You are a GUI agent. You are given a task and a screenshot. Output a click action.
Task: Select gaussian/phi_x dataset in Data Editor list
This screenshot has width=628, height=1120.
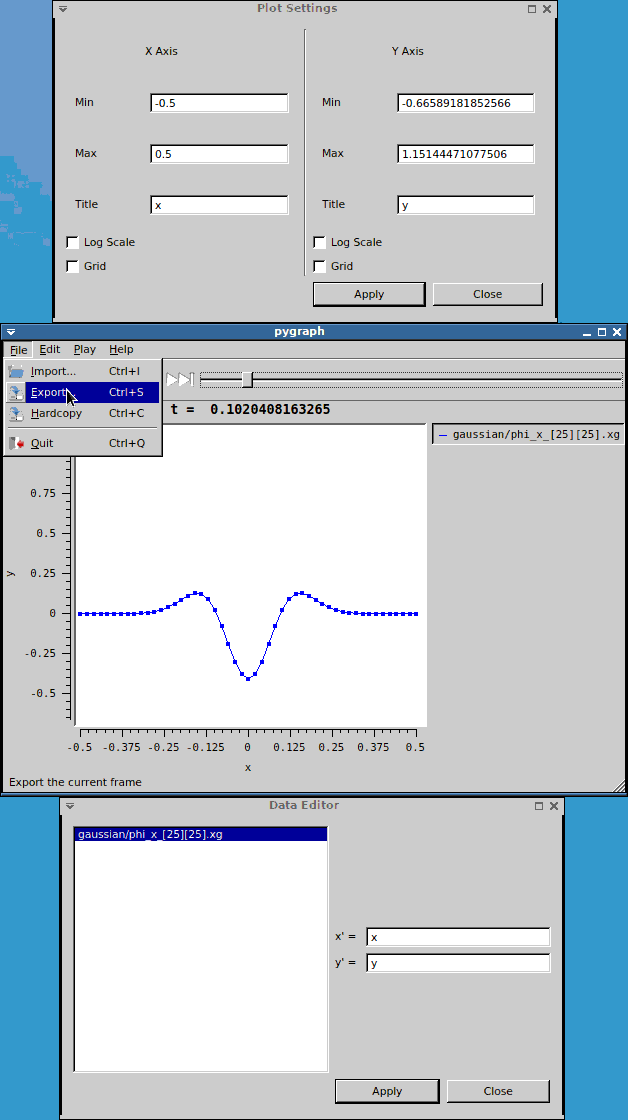[x=200, y=834]
